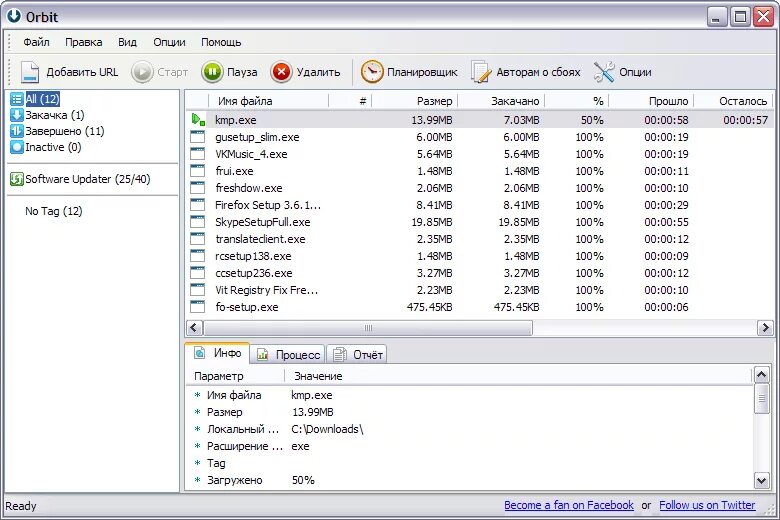
Task: Open the Файл menu
Action: tap(36, 42)
